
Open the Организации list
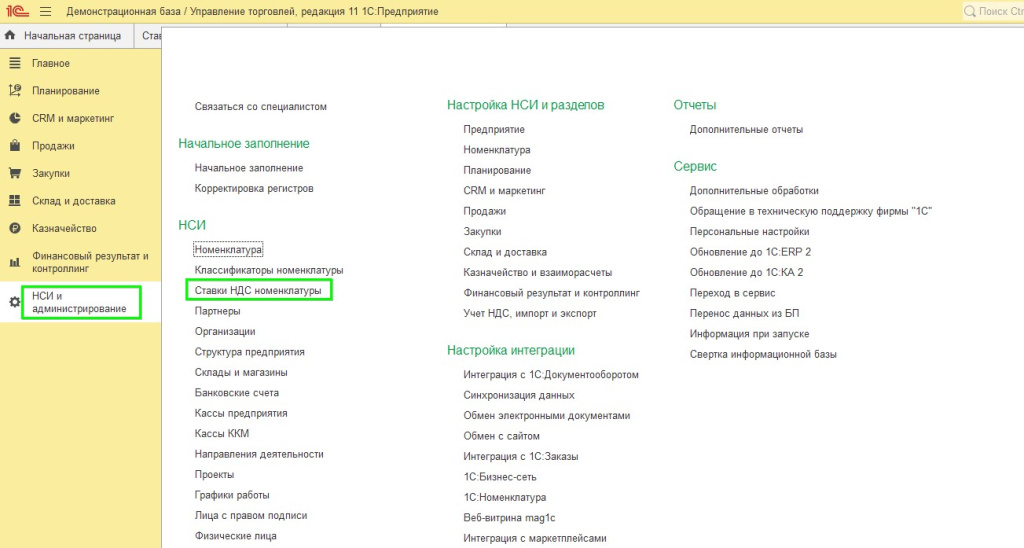click(225, 331)
